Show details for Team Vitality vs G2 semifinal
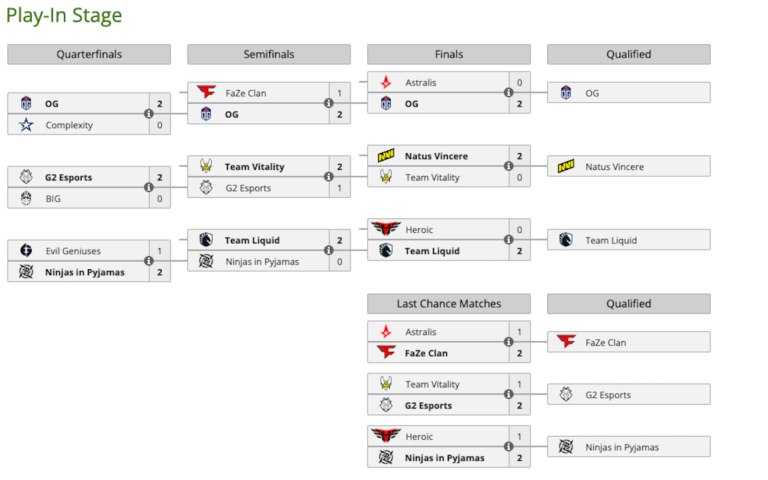Image resolution: width=768 pixels, height=480 pixels. 328,177
